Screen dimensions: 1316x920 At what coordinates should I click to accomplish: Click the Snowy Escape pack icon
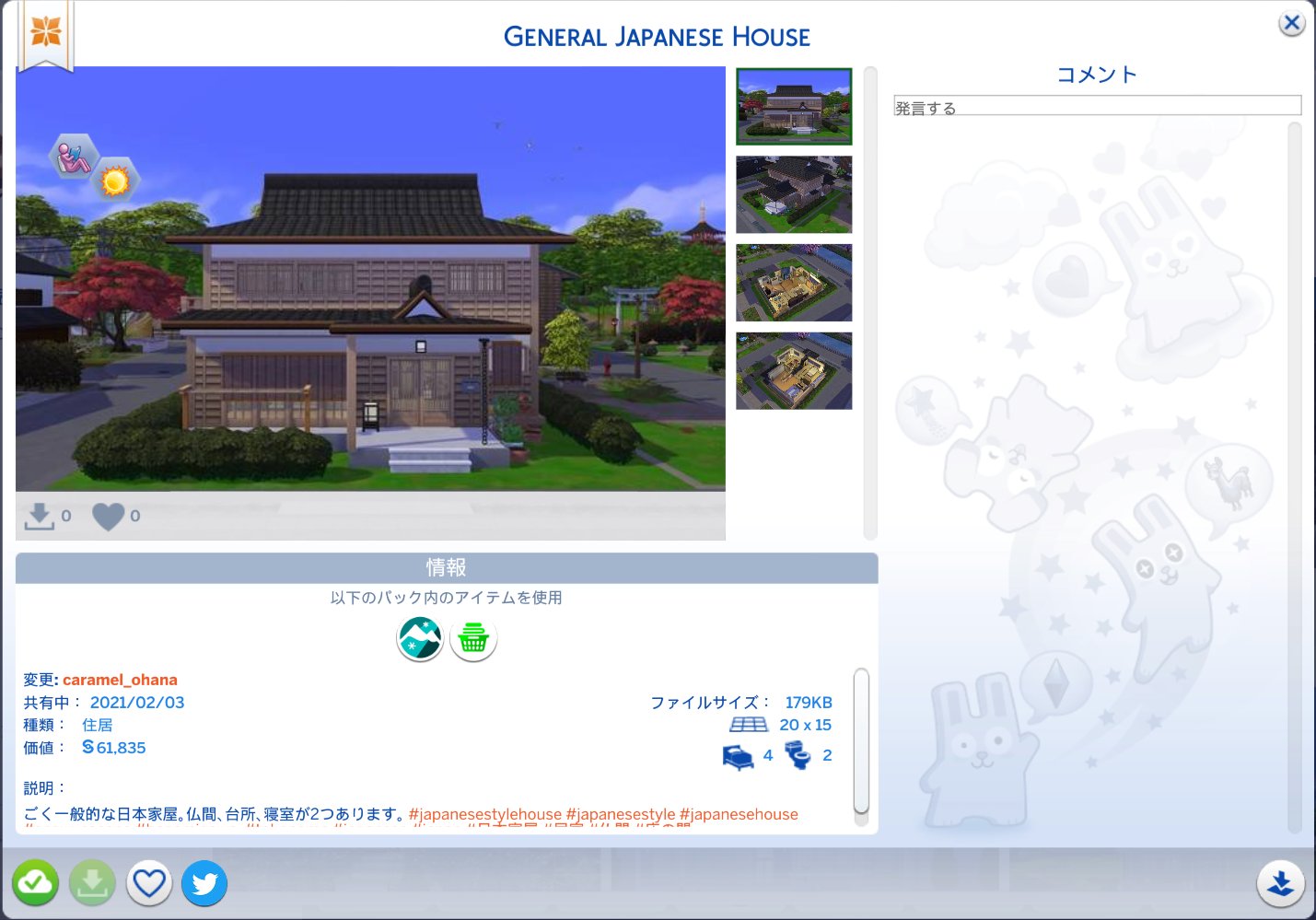coord(420,639)
